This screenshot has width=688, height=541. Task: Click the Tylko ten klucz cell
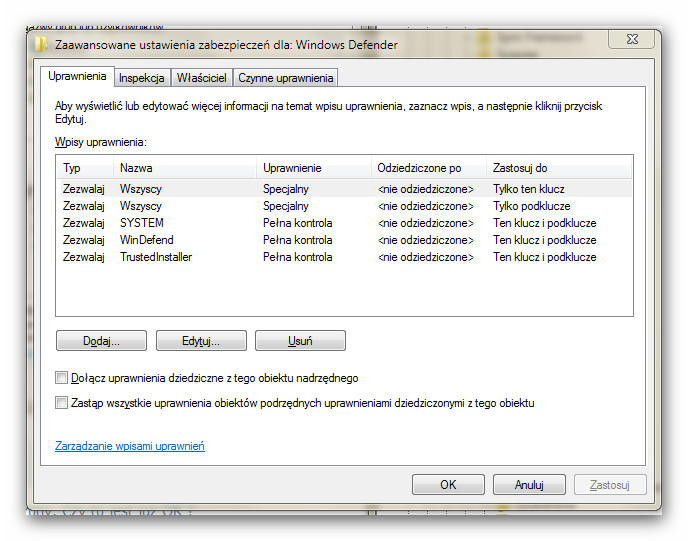click(529, 189)
